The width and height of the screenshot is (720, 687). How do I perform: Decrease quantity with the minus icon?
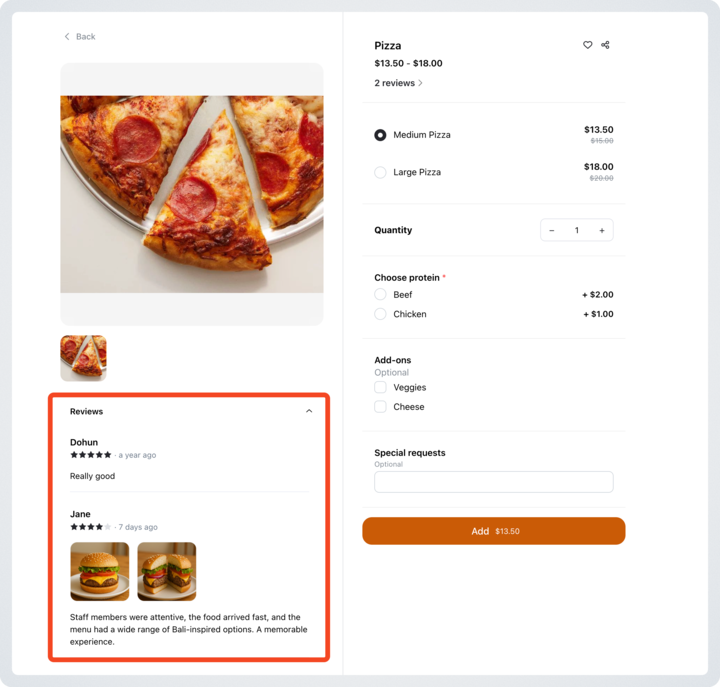[552, 231]
